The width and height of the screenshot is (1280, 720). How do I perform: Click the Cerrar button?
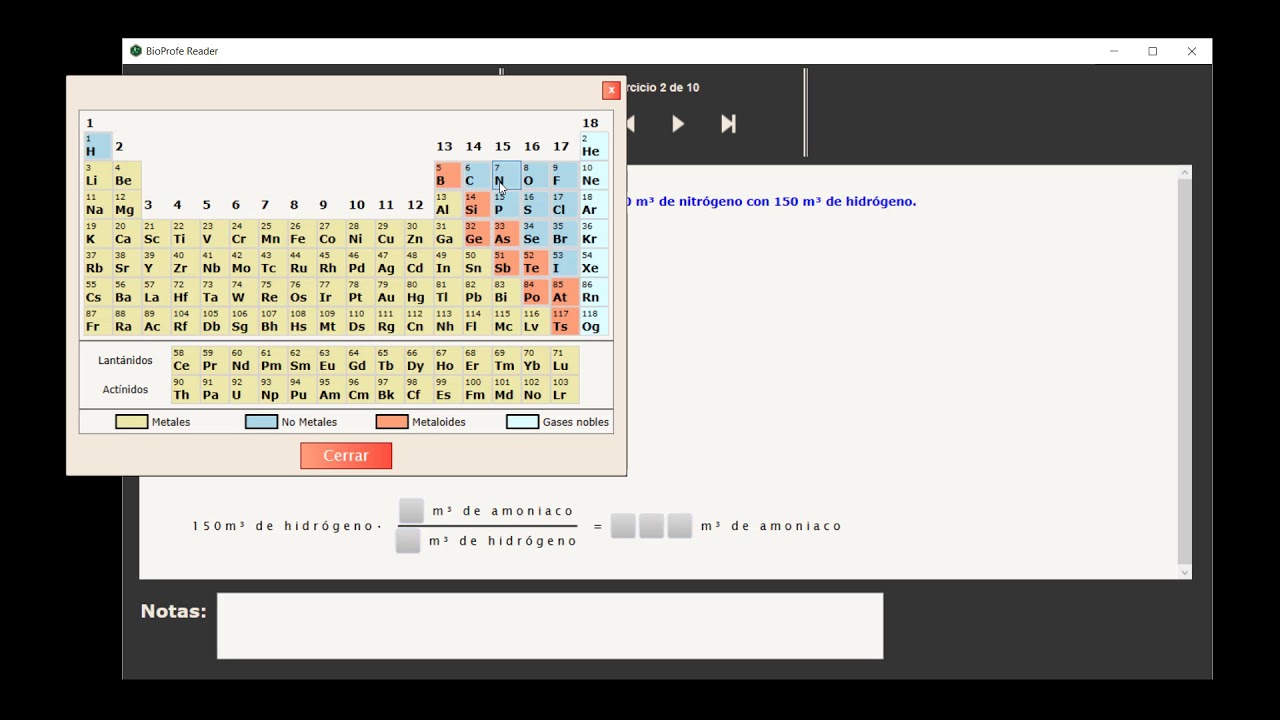346,455
